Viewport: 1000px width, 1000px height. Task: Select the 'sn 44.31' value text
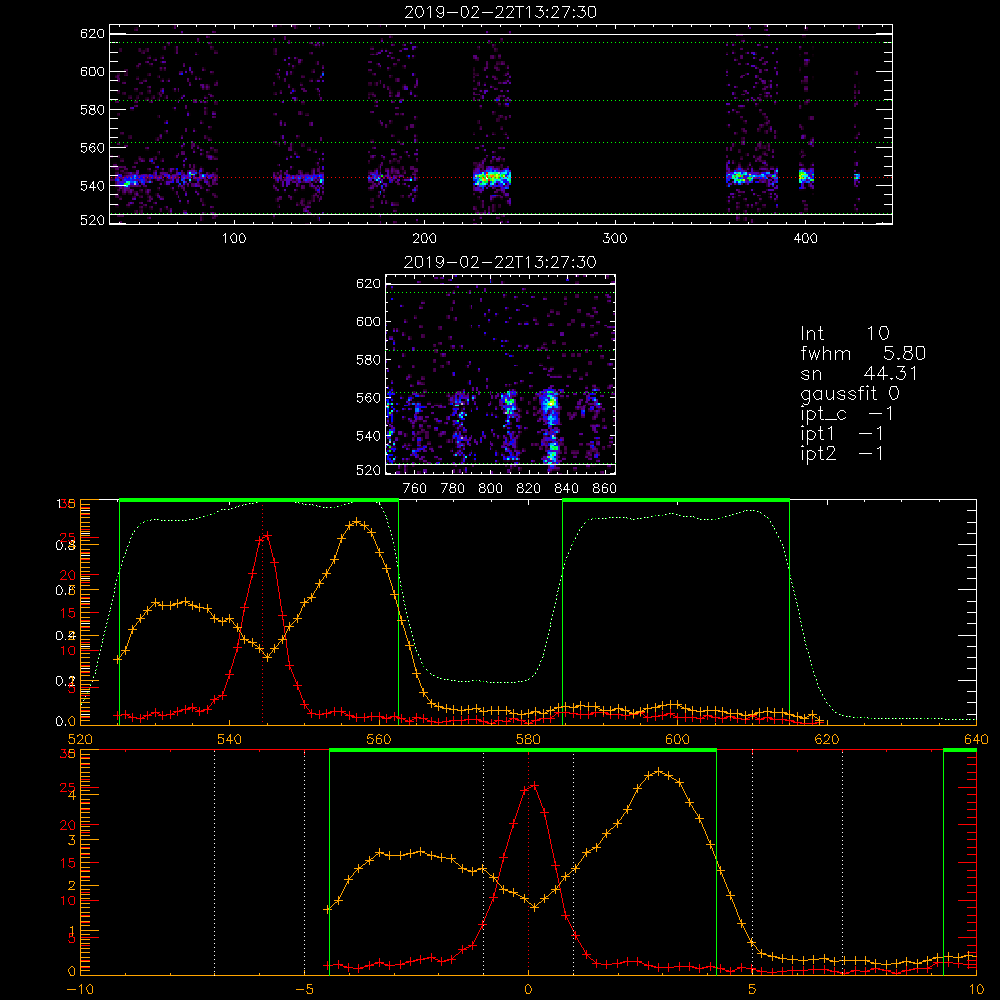point(859,373)
